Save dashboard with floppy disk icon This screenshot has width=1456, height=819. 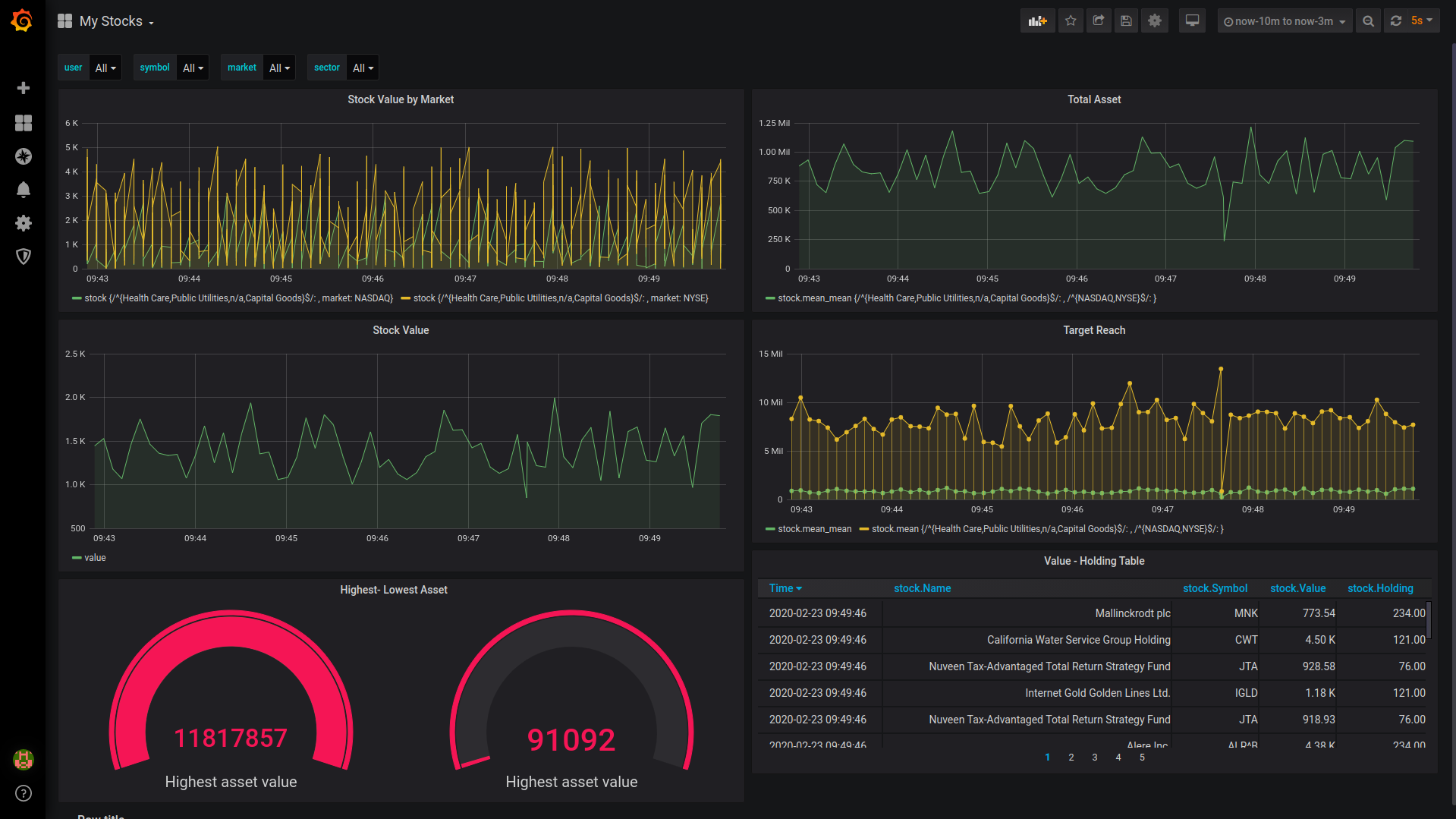1126,21
